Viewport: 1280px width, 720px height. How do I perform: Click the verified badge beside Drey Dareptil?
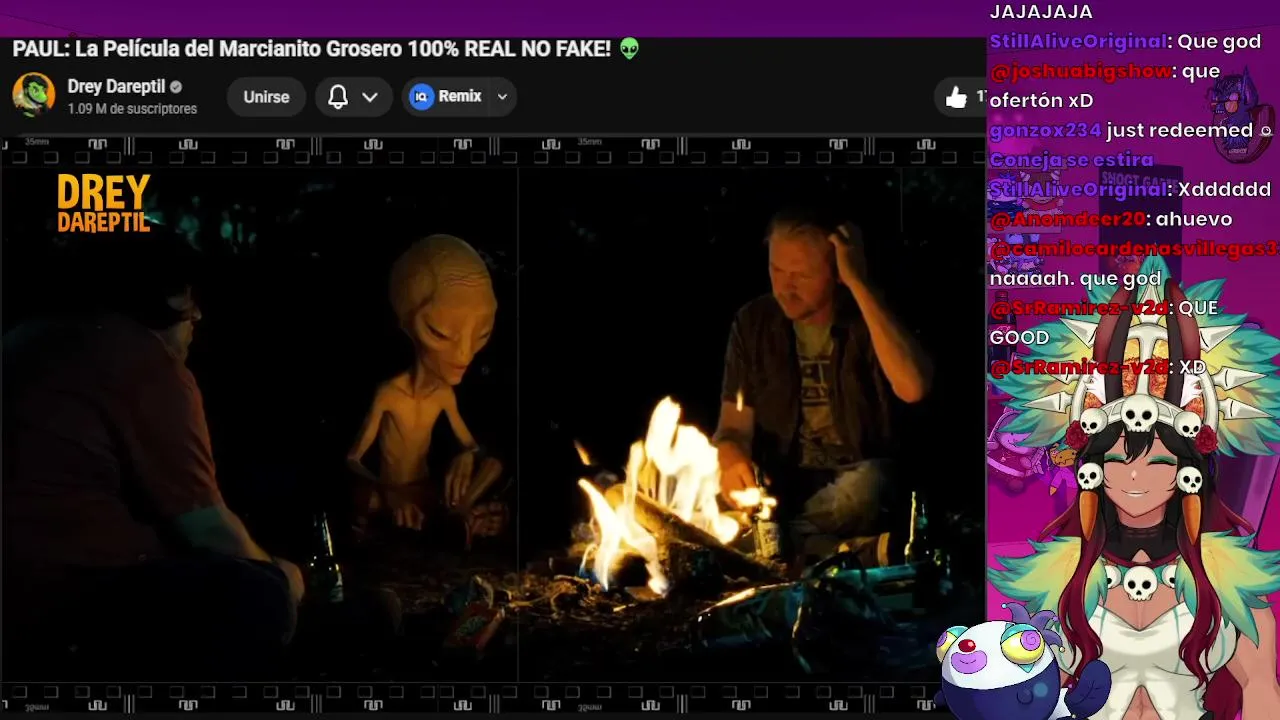point(176,87)
